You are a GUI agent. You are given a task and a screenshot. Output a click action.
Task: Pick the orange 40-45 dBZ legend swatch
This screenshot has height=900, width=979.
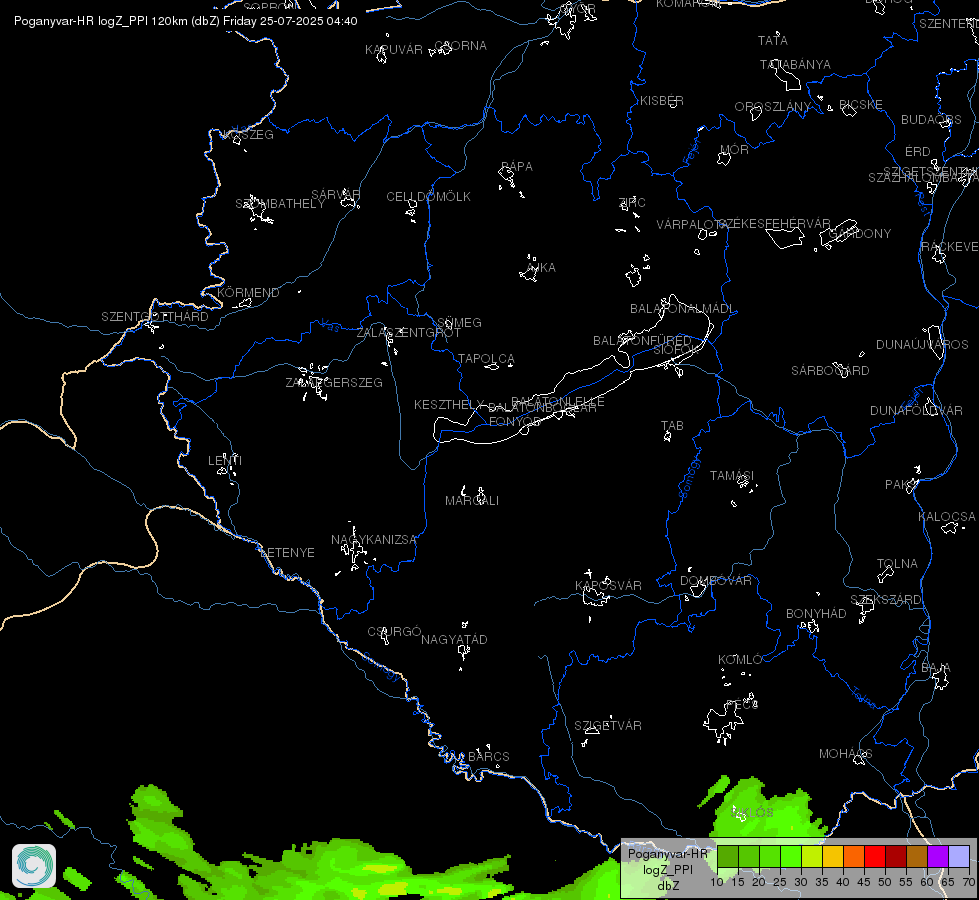coord(854,856)
